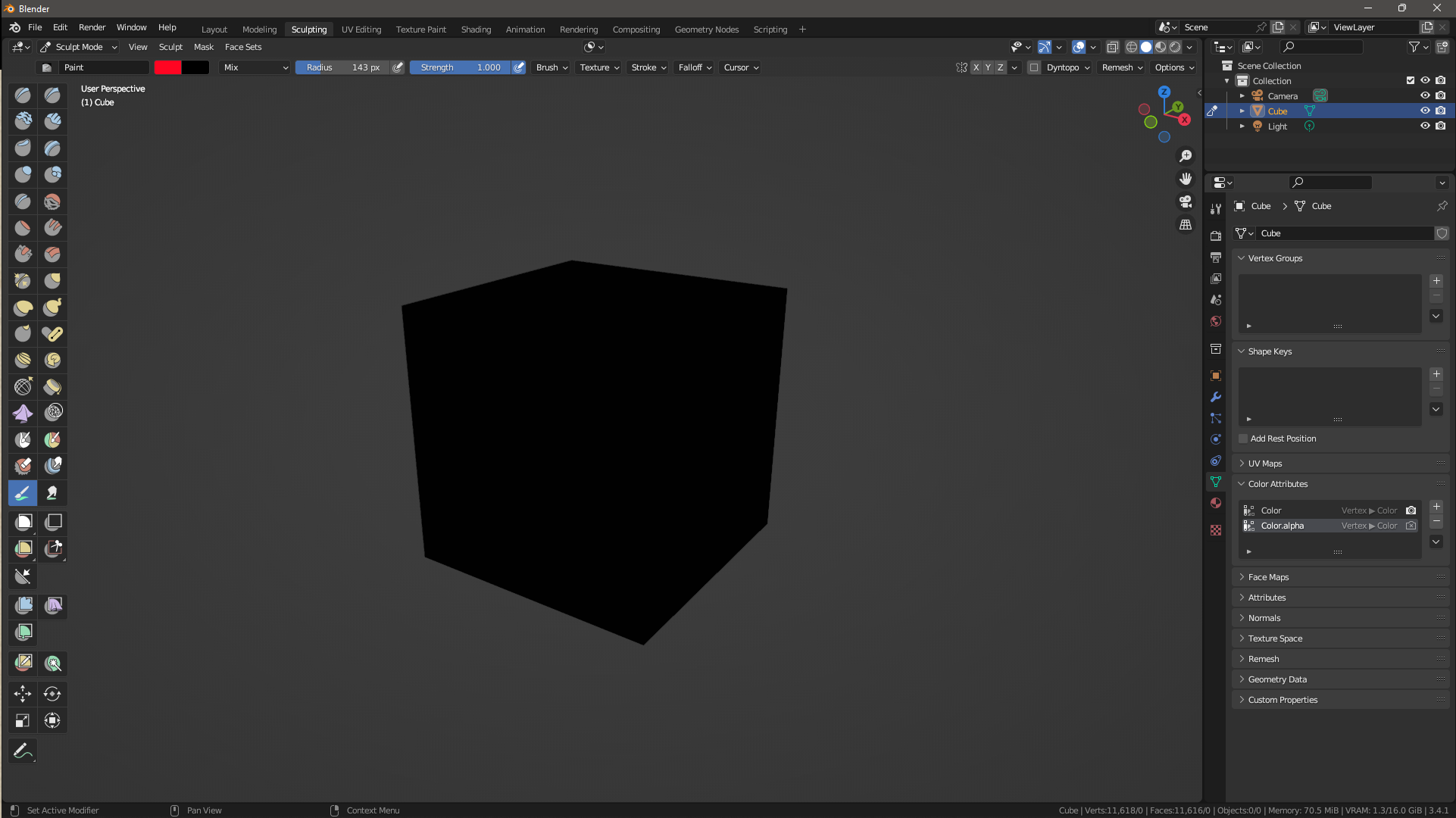Image resolution: width=1456 pixels, height=818 pixels.
Task: Click the Strength slider
Action: [x=461, y=67]
